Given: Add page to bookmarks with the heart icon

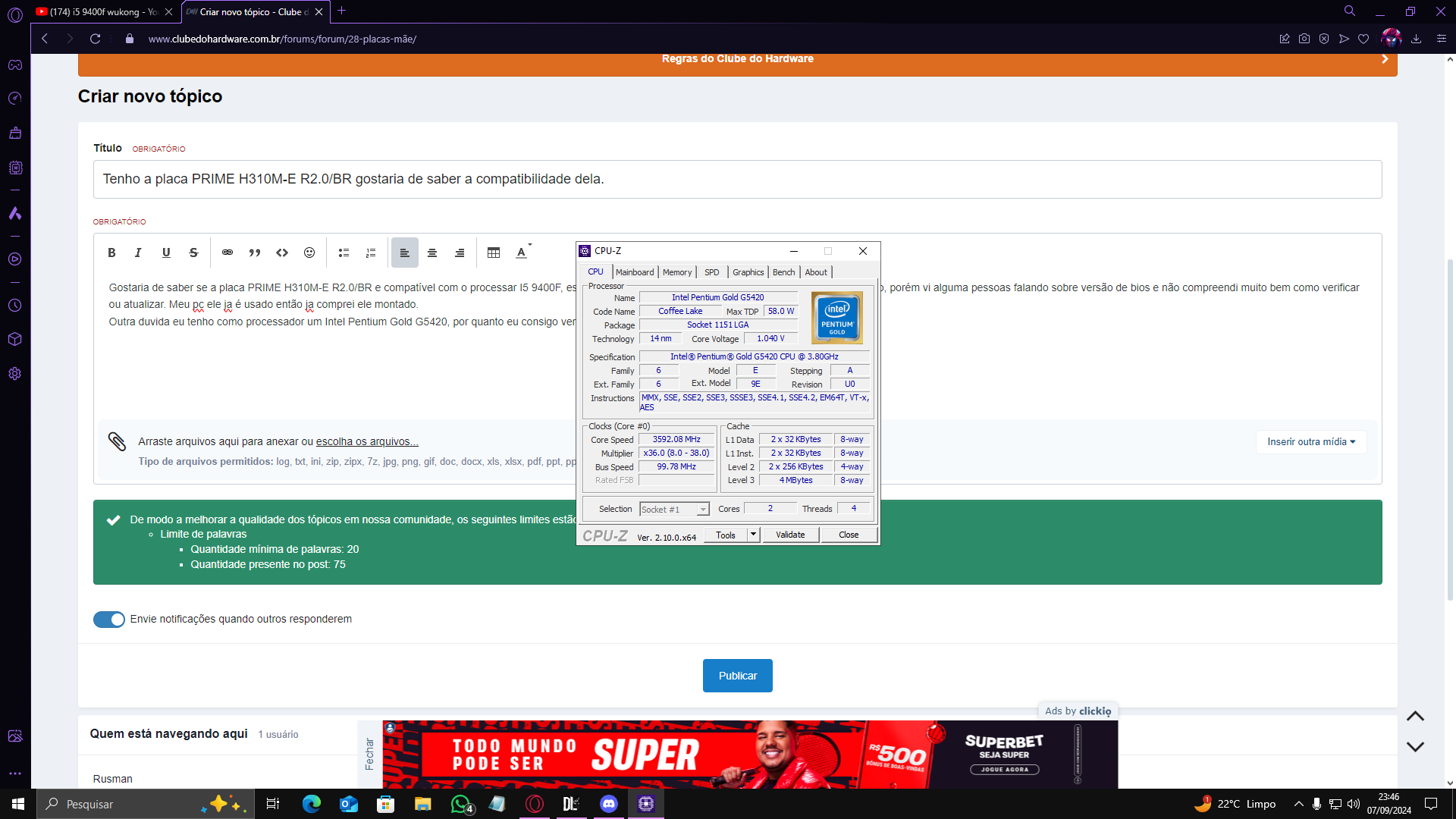Looking at the screenshot, I should click(1363, 39).
